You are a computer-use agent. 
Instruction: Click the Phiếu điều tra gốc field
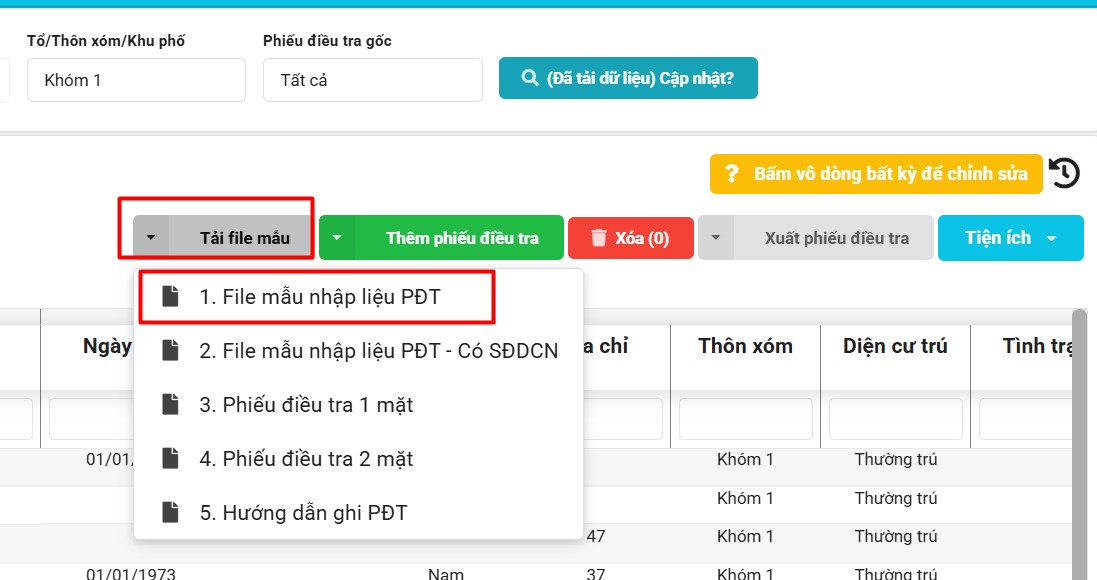click(x=372, y=80)
